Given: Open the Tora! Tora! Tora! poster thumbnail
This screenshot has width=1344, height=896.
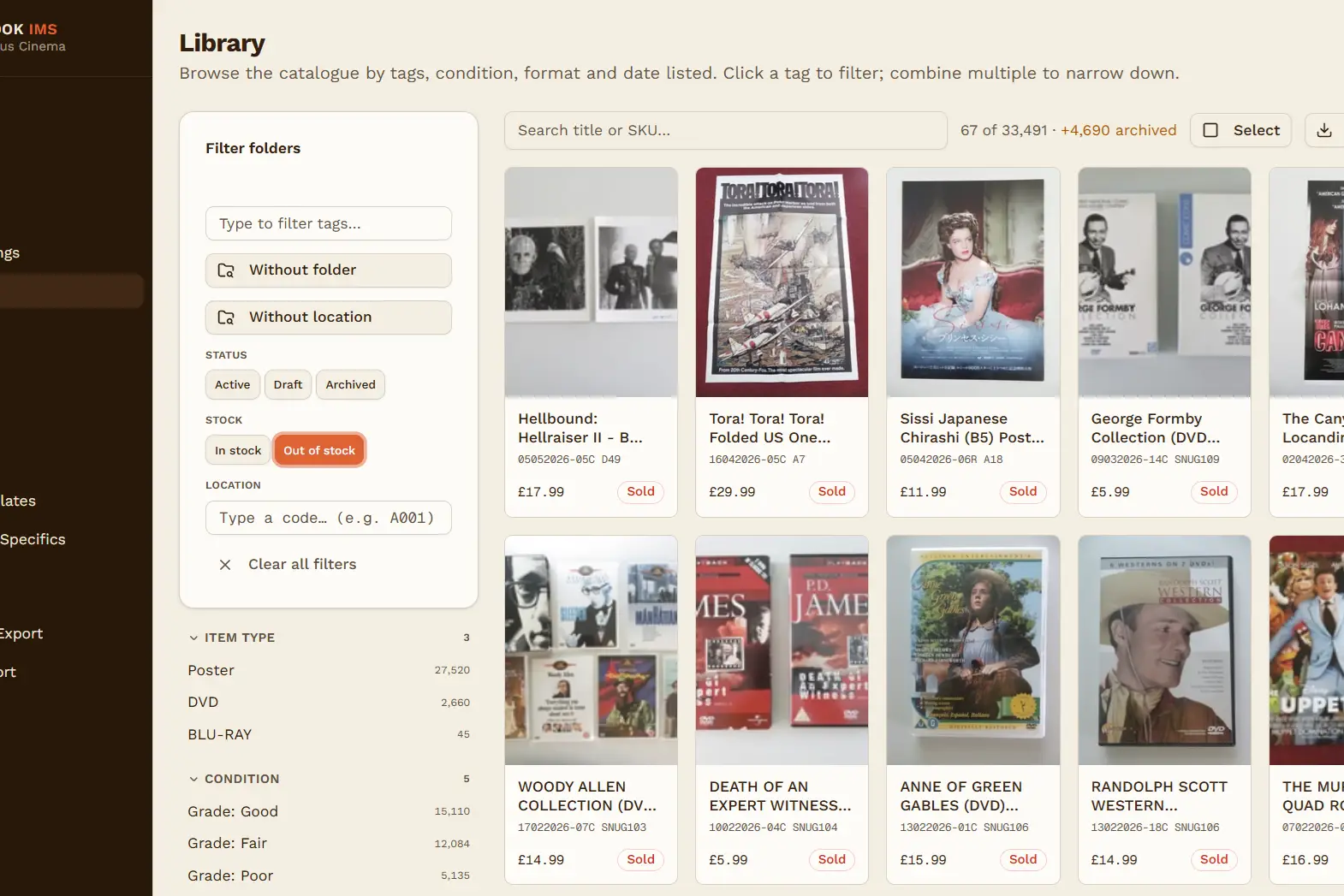Looking at the screenshot, I should (782, 282).
